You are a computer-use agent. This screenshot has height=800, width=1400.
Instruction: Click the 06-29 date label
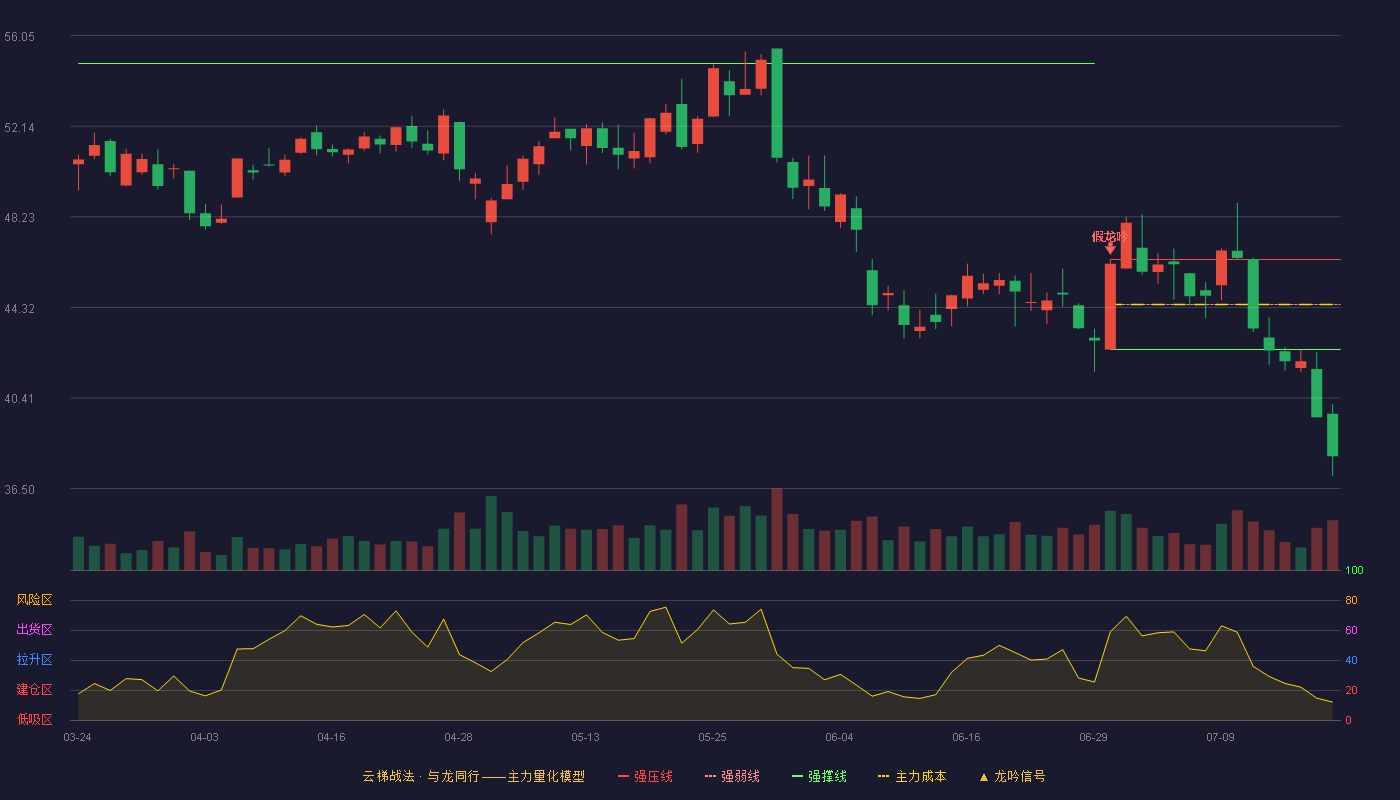(x=1093, y=737)
